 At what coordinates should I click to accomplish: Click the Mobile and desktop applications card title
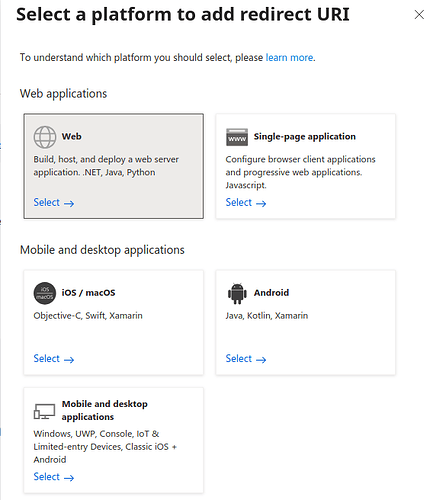tap(104, 410)
